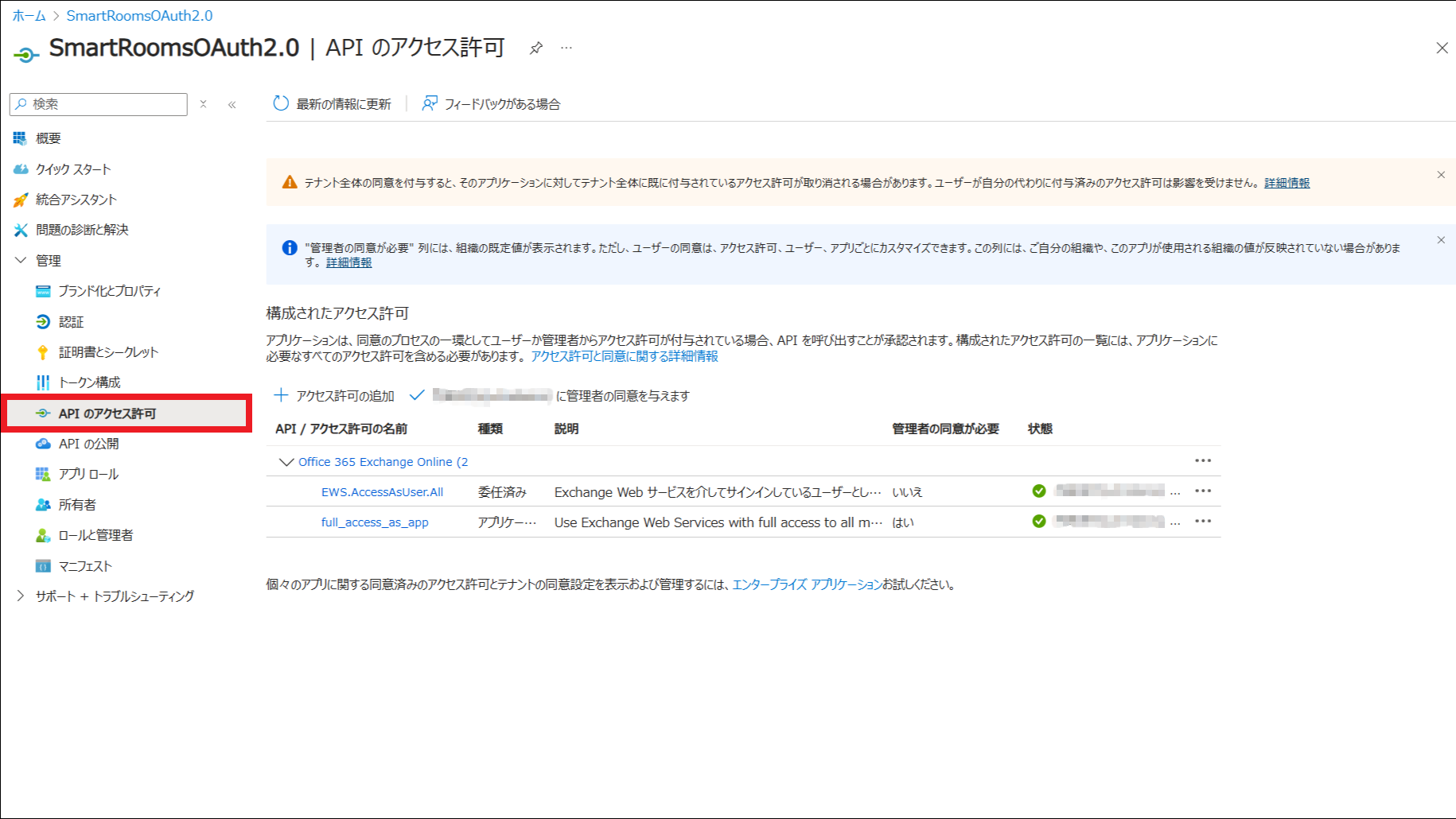This screenshot has width=1456, height=819.
Task: Click the feedback person icon
Action: tap(430, 104)
